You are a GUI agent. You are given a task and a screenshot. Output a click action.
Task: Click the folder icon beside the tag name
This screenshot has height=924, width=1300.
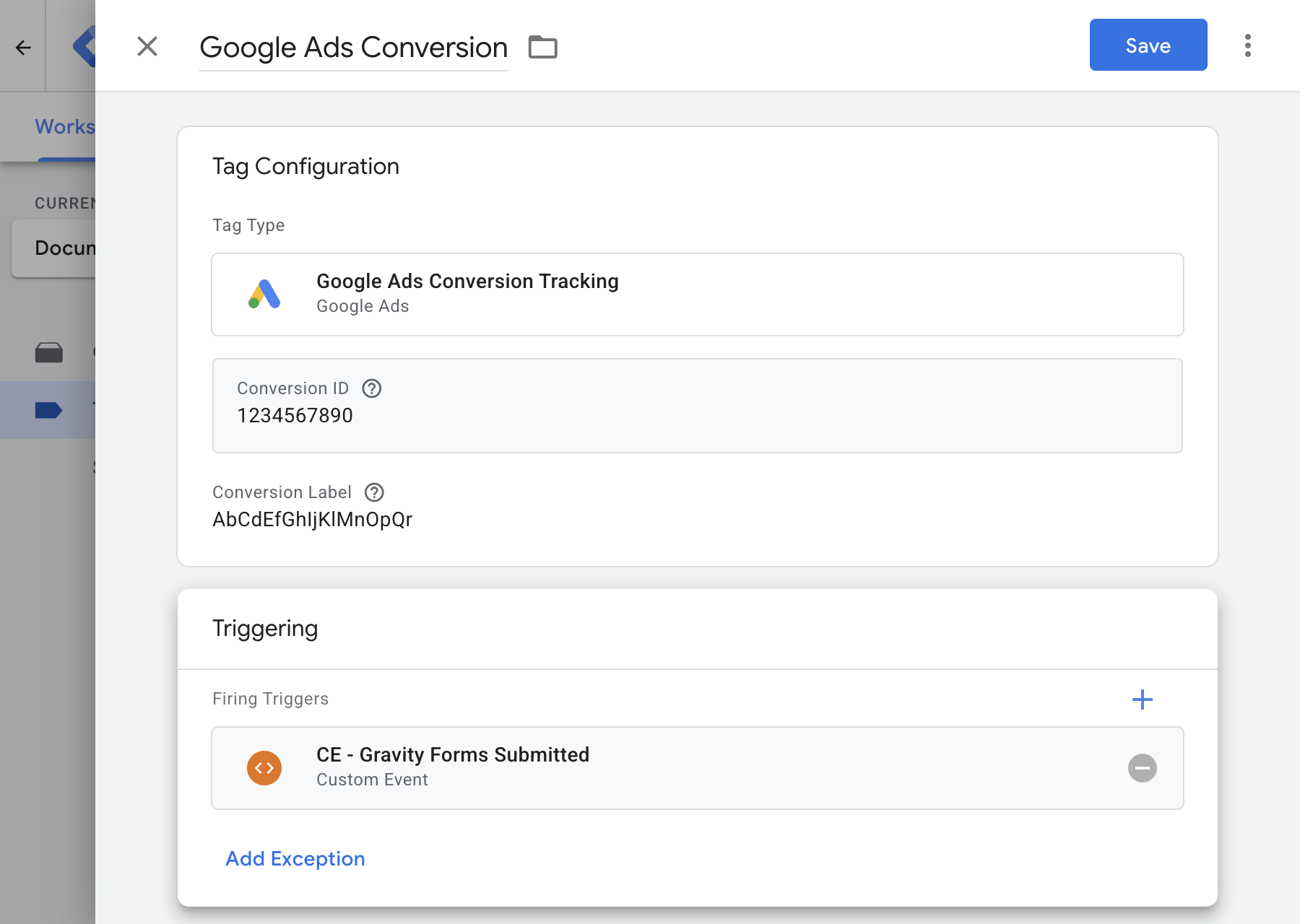pos(542,47)
